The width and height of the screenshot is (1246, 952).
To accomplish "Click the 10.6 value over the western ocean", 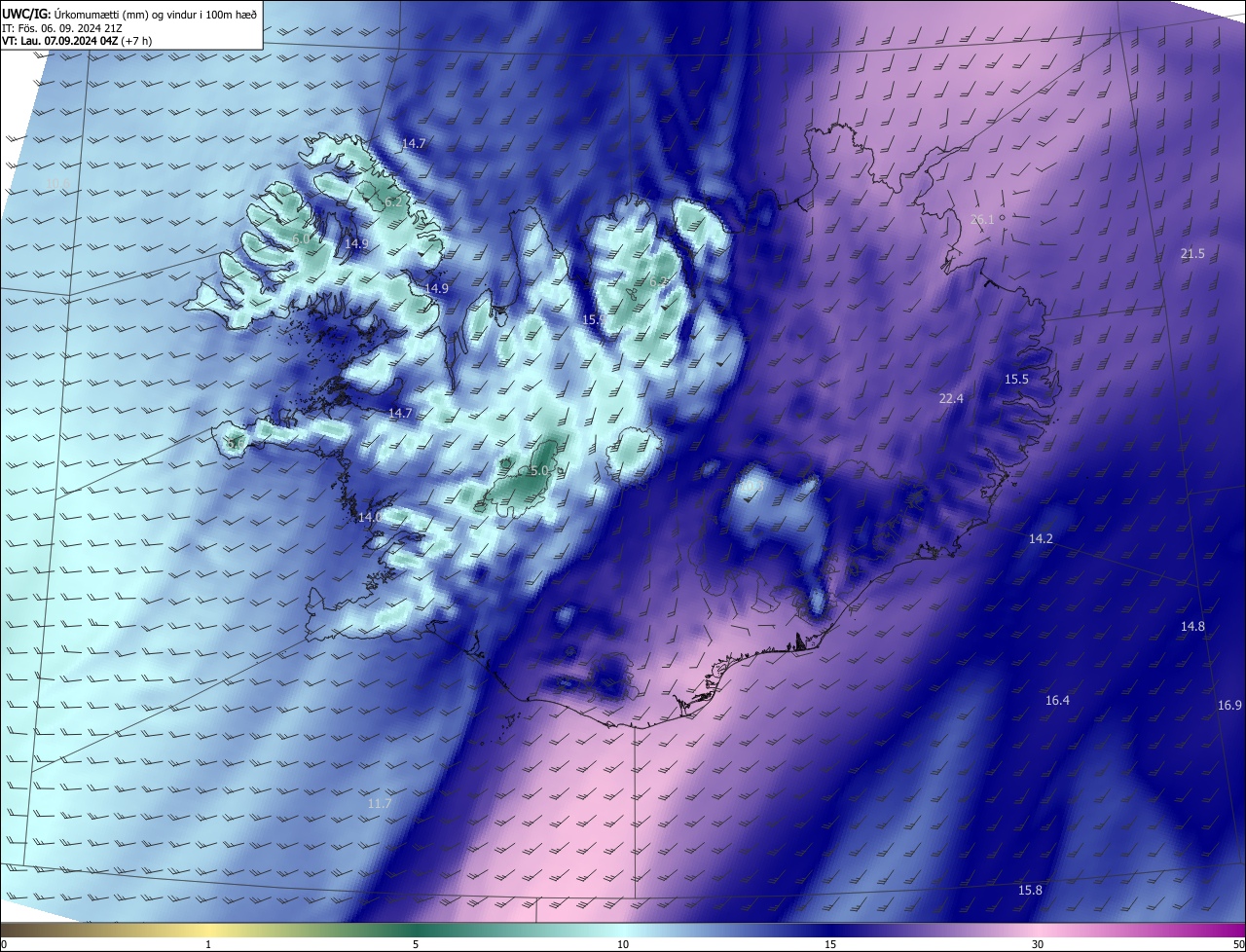I will [x=57, y=183].
